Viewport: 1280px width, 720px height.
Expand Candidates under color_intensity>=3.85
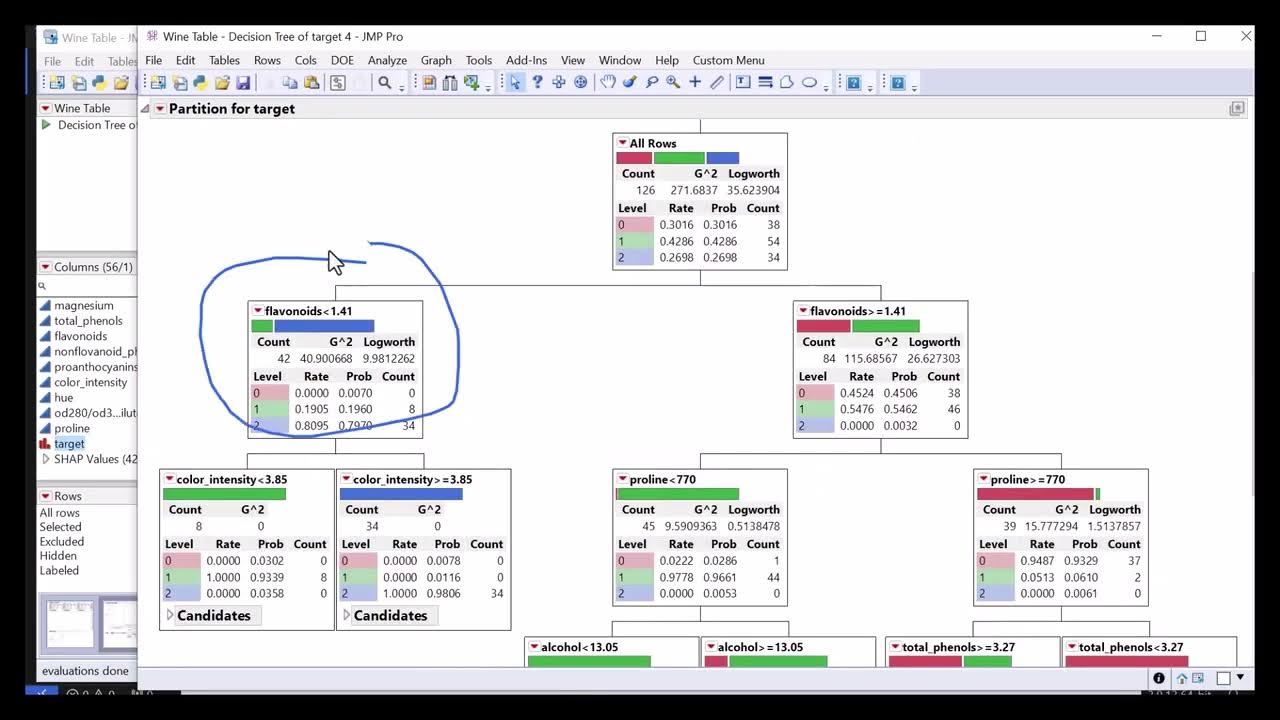[347, 615]
